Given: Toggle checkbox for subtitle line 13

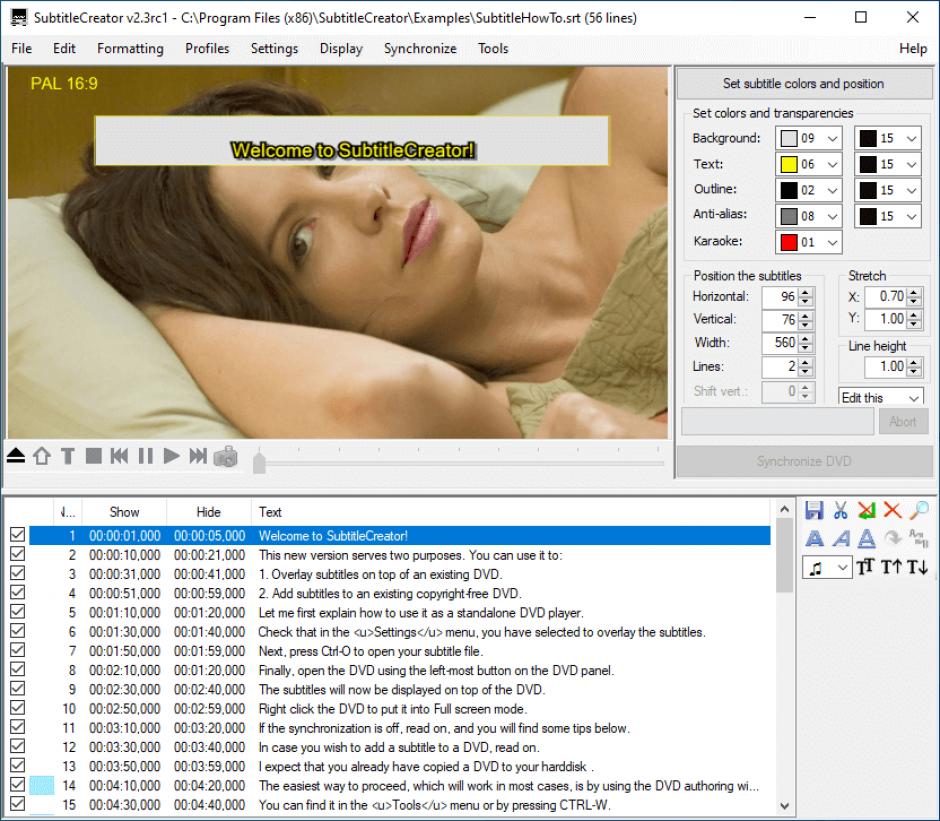Looking at the screenshot, I should (17, 765).
